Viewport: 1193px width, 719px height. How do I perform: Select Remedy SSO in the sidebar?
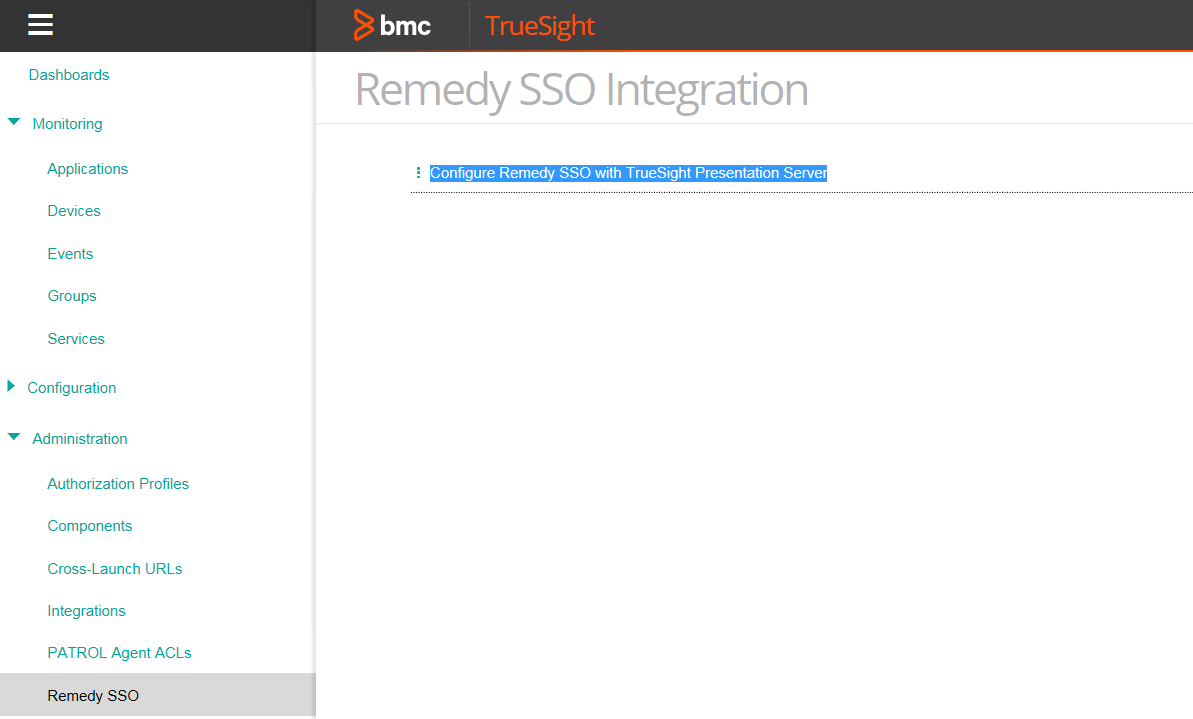click(93, 695)
